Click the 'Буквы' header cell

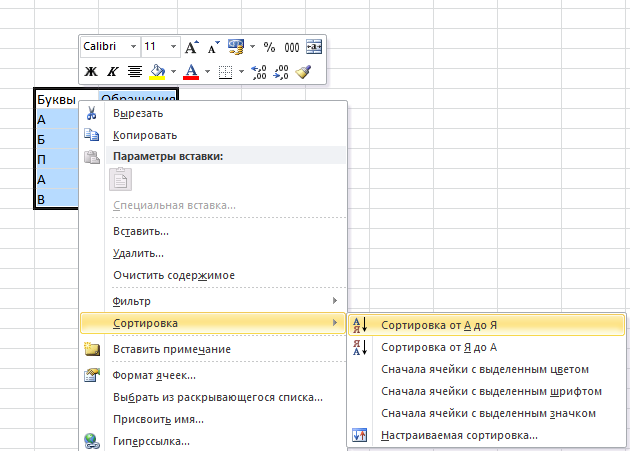coord(55,99)
